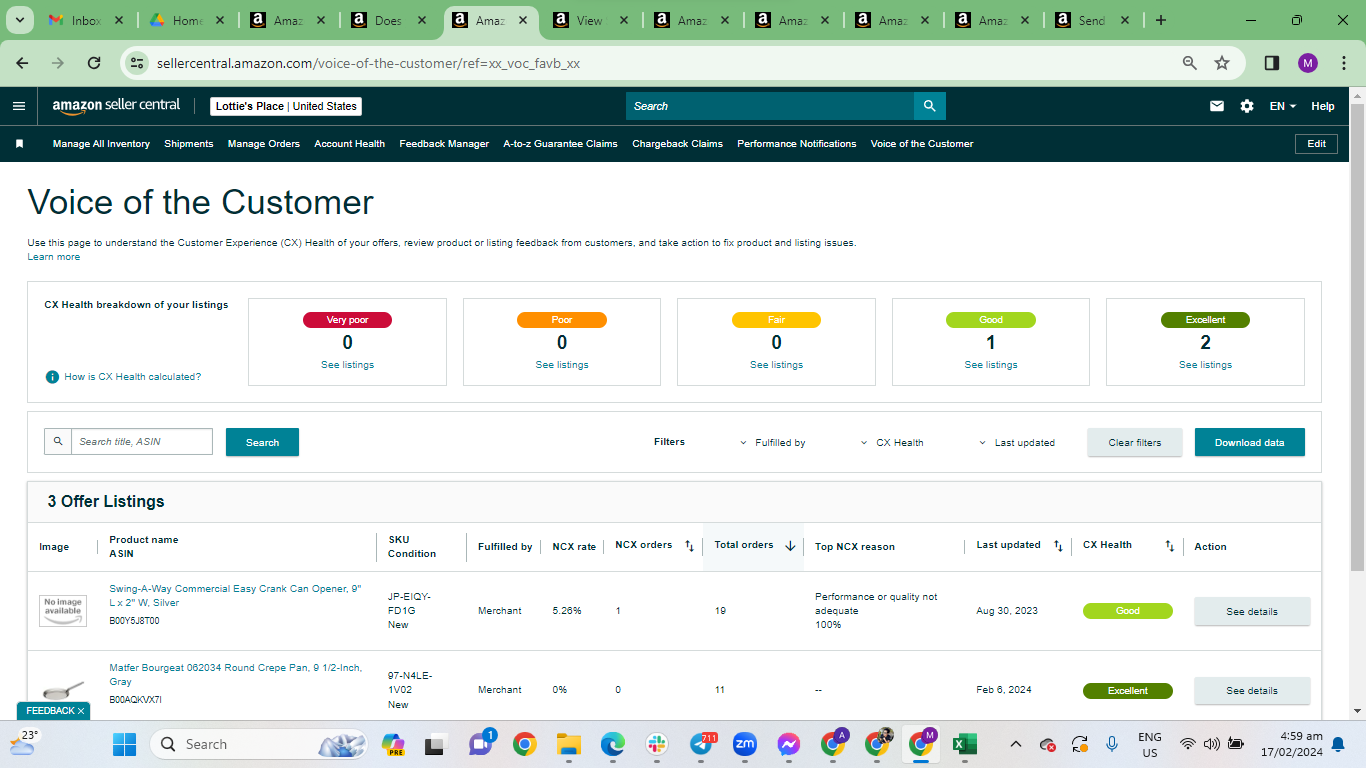Expand the Fulfilled by filter

point(773,443)
